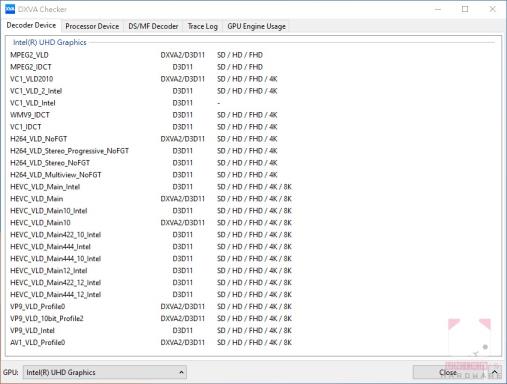The width and height of the screenshot is (507, 384).
Task: Open the GPU selection dropdown
Action: click(x=105, y=372)
